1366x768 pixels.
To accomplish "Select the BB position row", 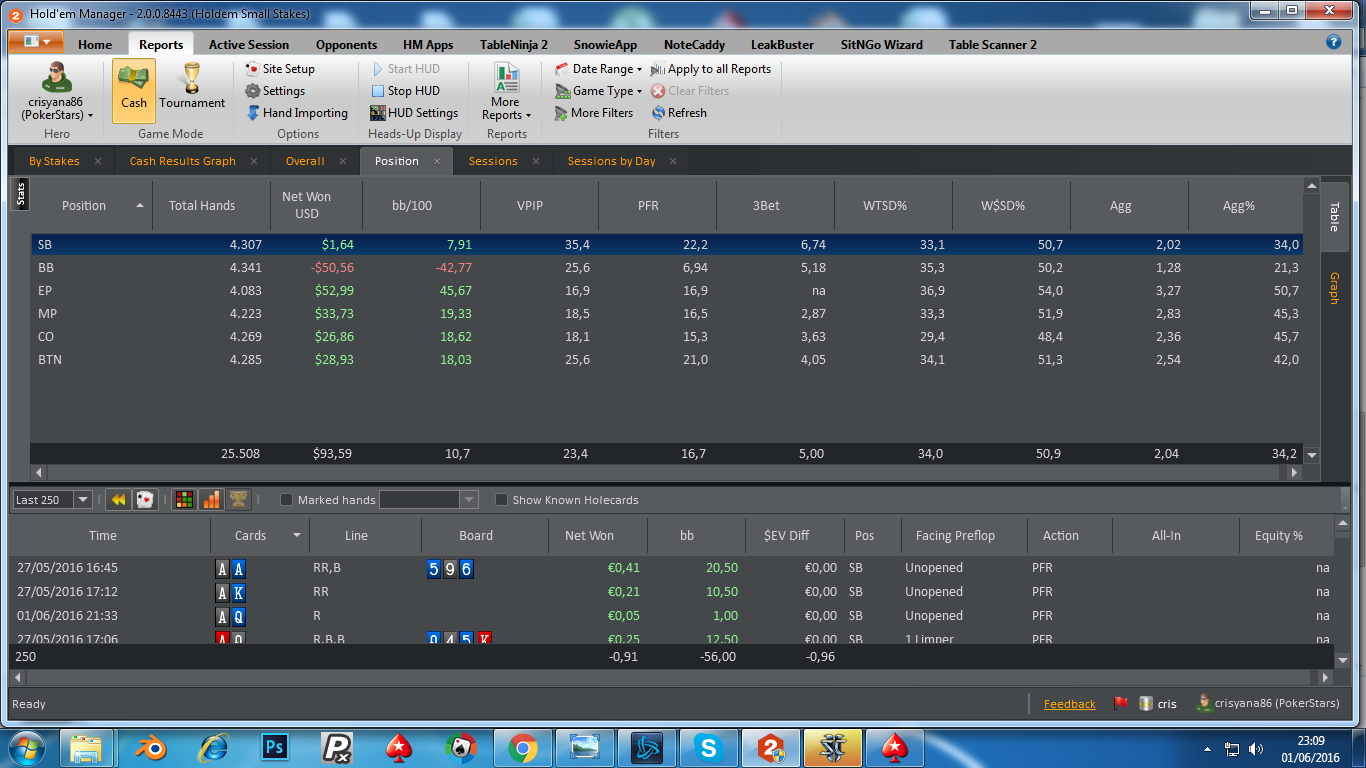I will coord(668,268).
